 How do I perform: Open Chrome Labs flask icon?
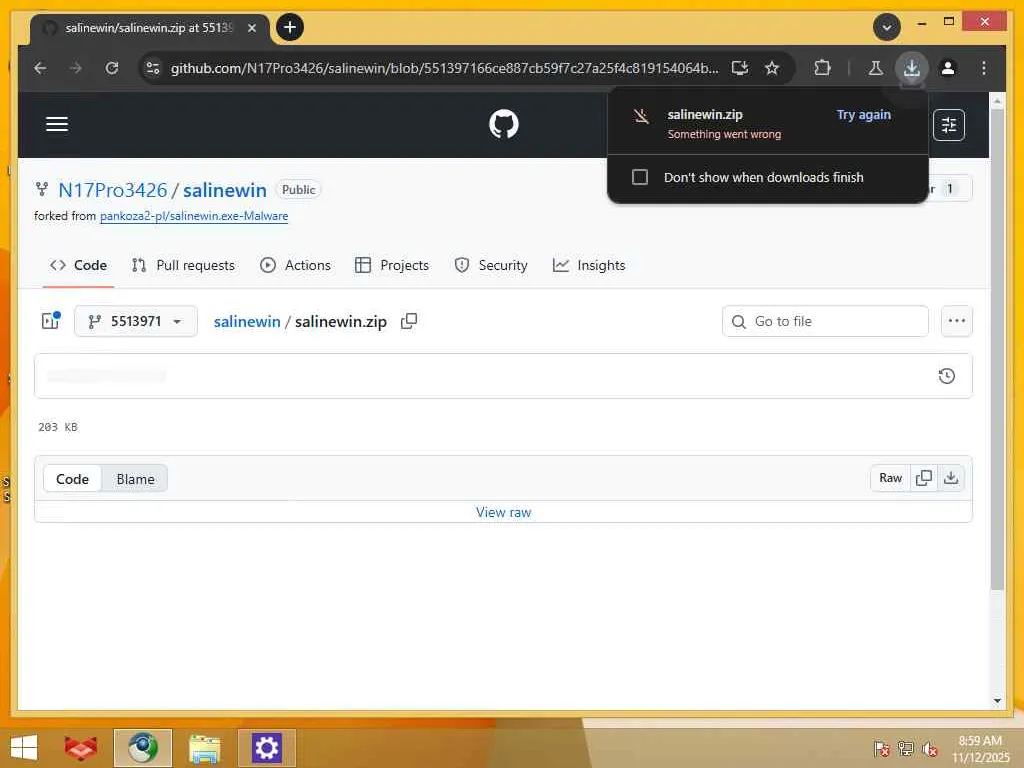(876, 68)
